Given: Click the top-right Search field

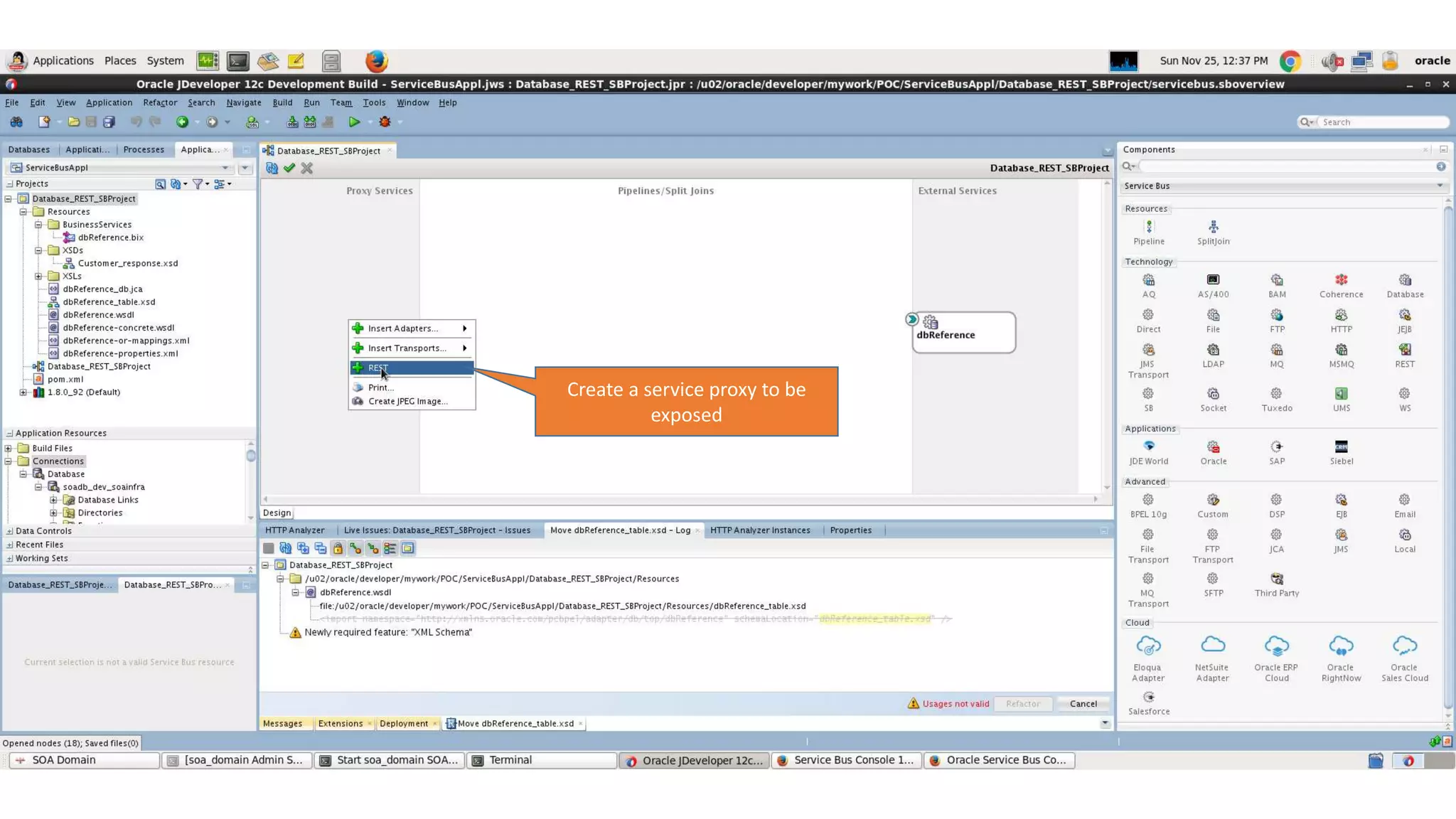Looking at the screenshot, I should pos(1381,122).
